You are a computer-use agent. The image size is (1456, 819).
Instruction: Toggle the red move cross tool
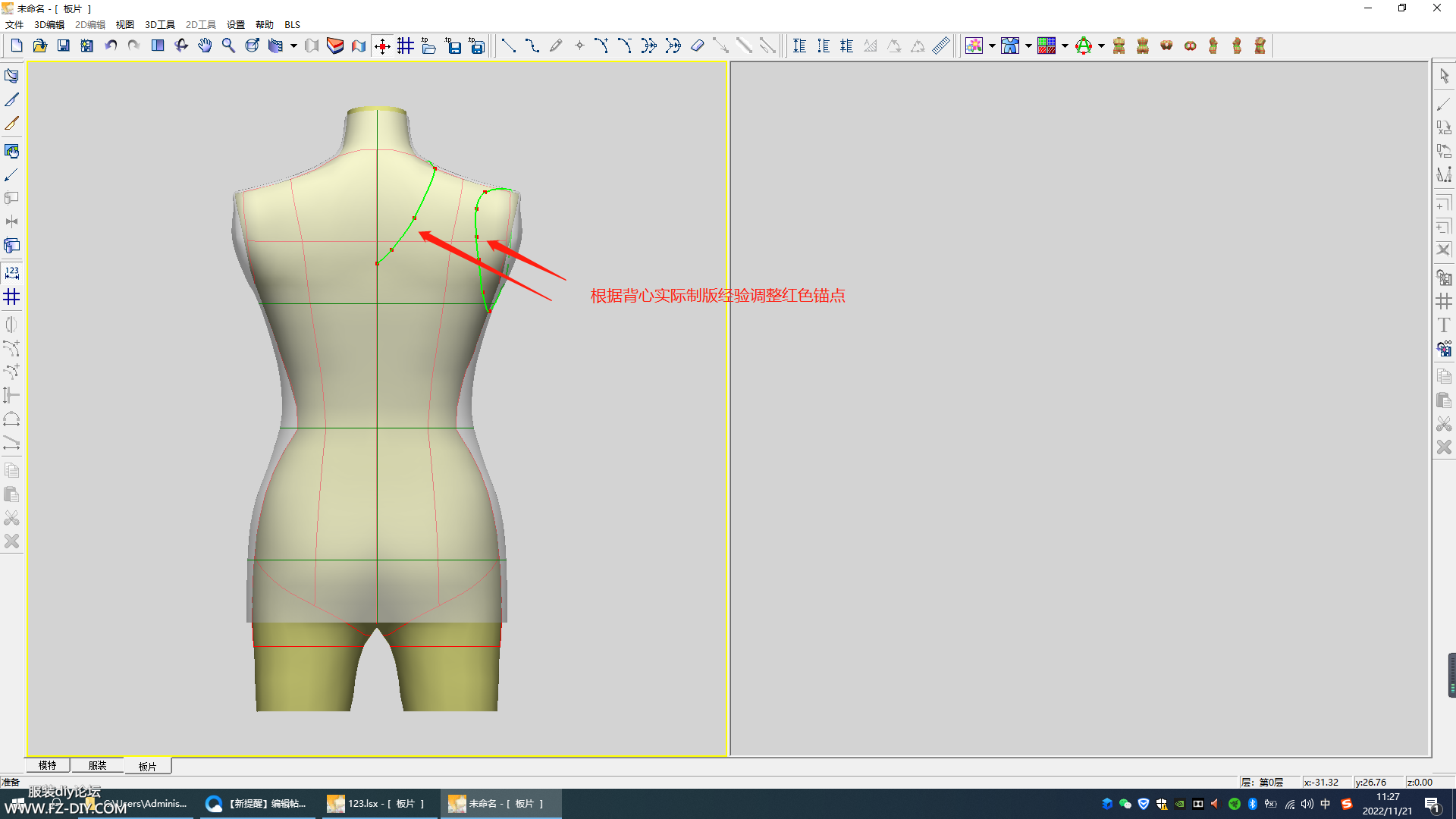pyautogui.click(x=382, y=46)
